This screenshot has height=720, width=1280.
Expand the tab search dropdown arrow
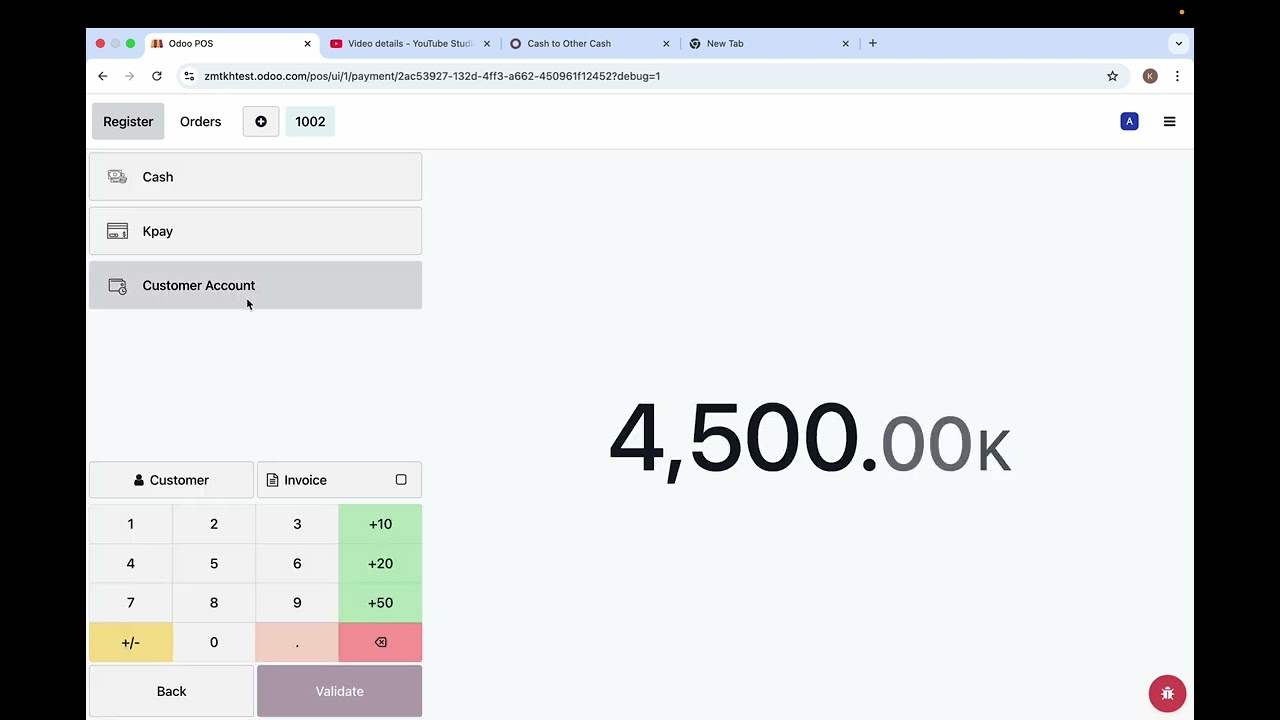coord(1179,43)
